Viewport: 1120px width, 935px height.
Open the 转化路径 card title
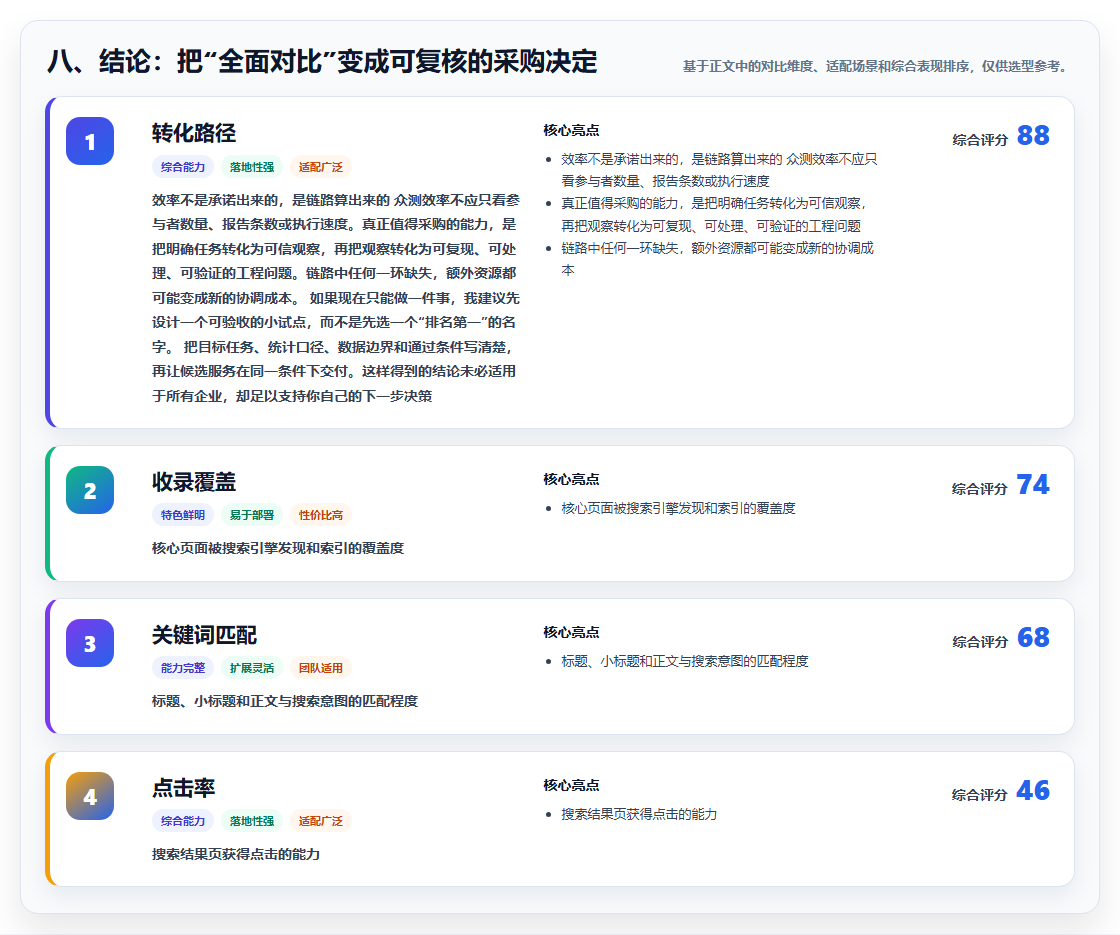click(194, 133)
